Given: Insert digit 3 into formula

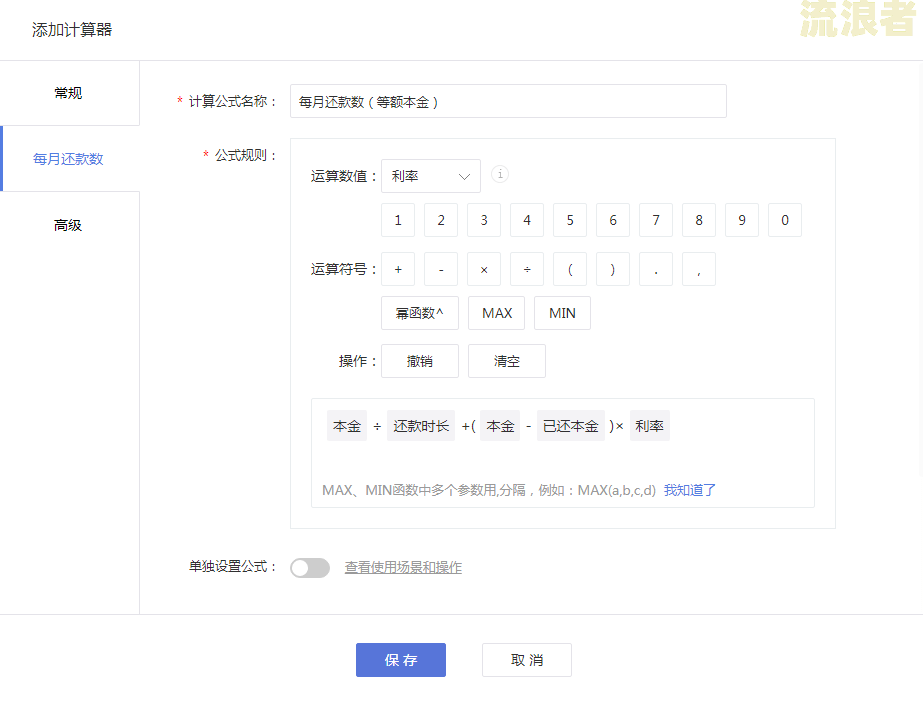Looking at the screenshot, I should point(484,220).
